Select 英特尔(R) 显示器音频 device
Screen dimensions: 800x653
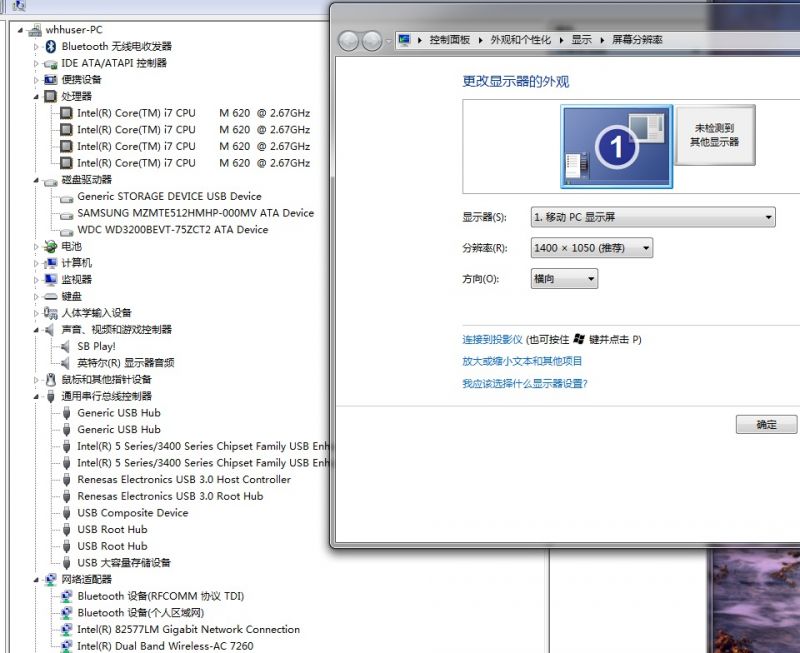tap(126, 363)
